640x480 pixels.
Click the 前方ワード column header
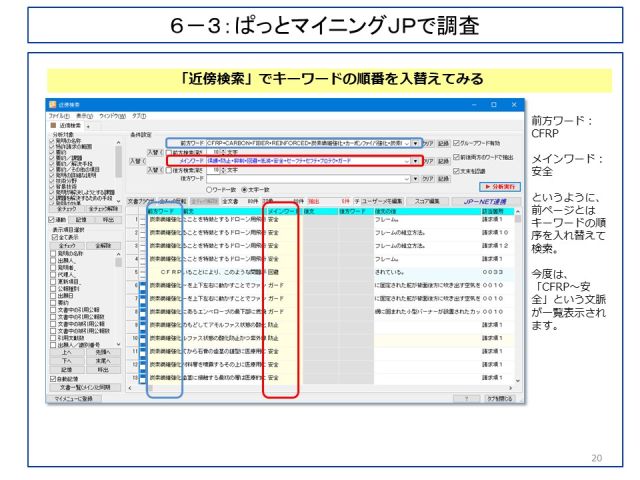[164, 211]
